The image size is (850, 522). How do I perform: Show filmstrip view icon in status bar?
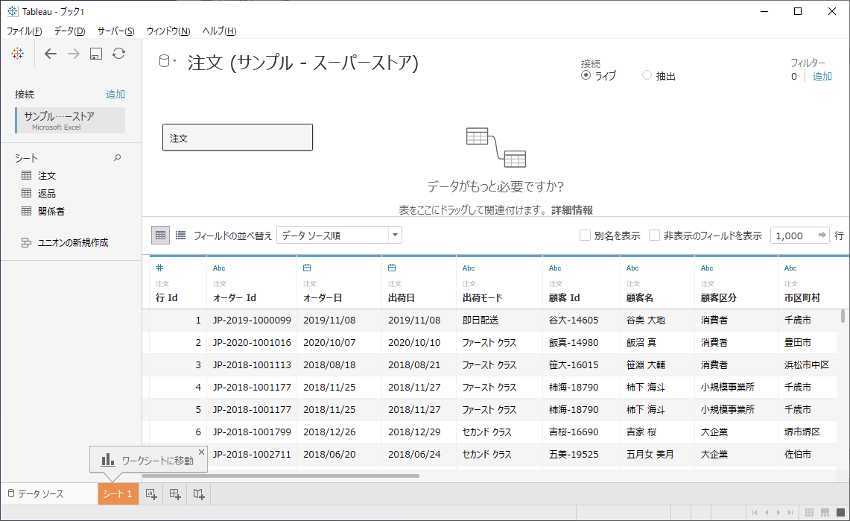(825, 512)
